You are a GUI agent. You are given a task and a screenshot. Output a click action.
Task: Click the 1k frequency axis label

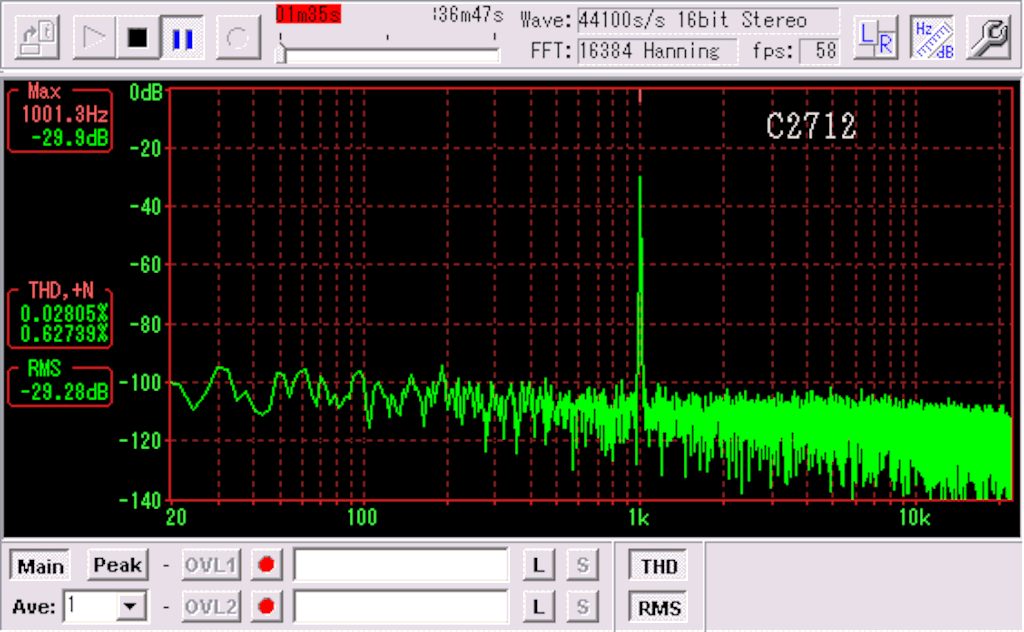tap(639, 518)
